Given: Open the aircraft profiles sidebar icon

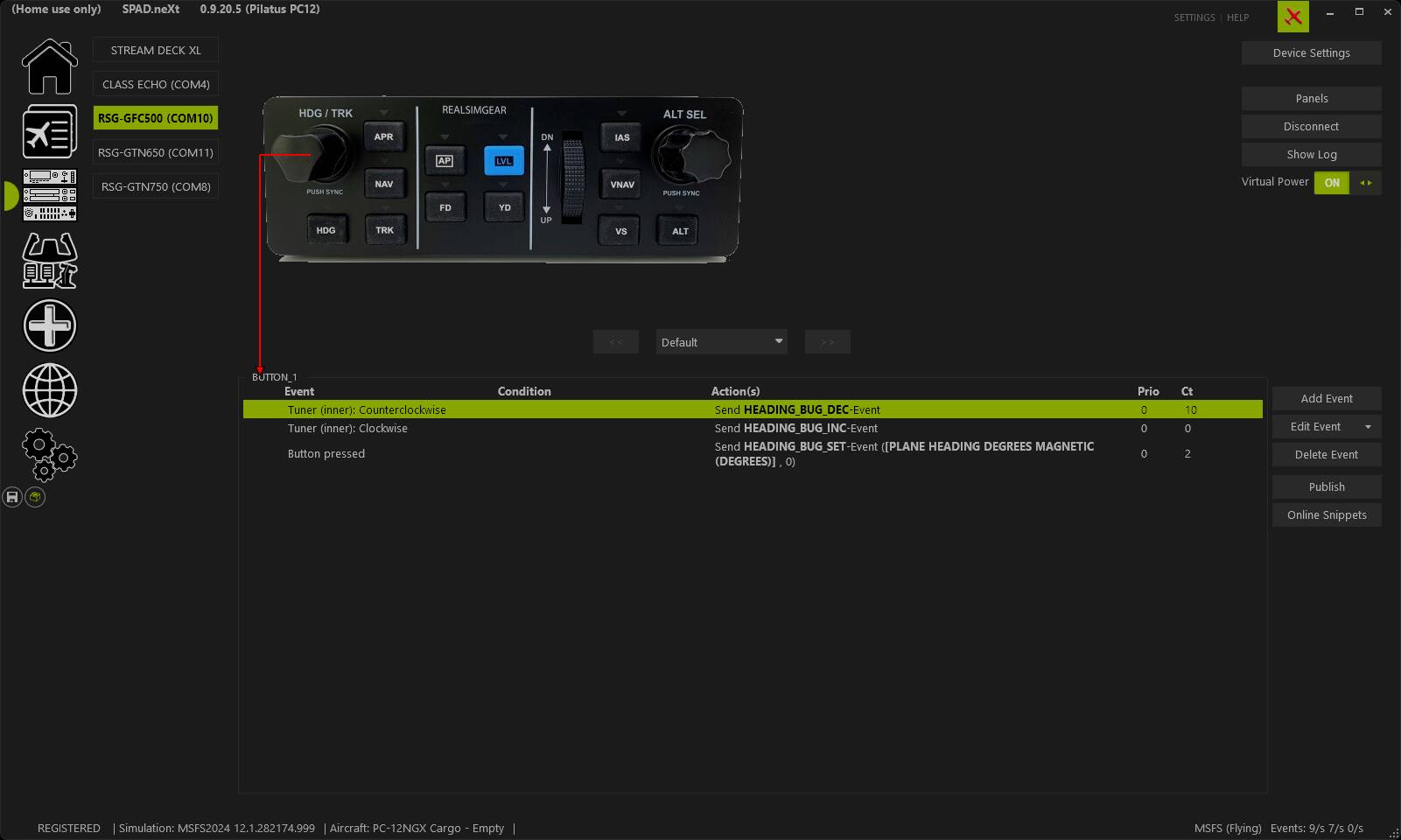Looking at the screenshot, I should (x=50, y=131).
